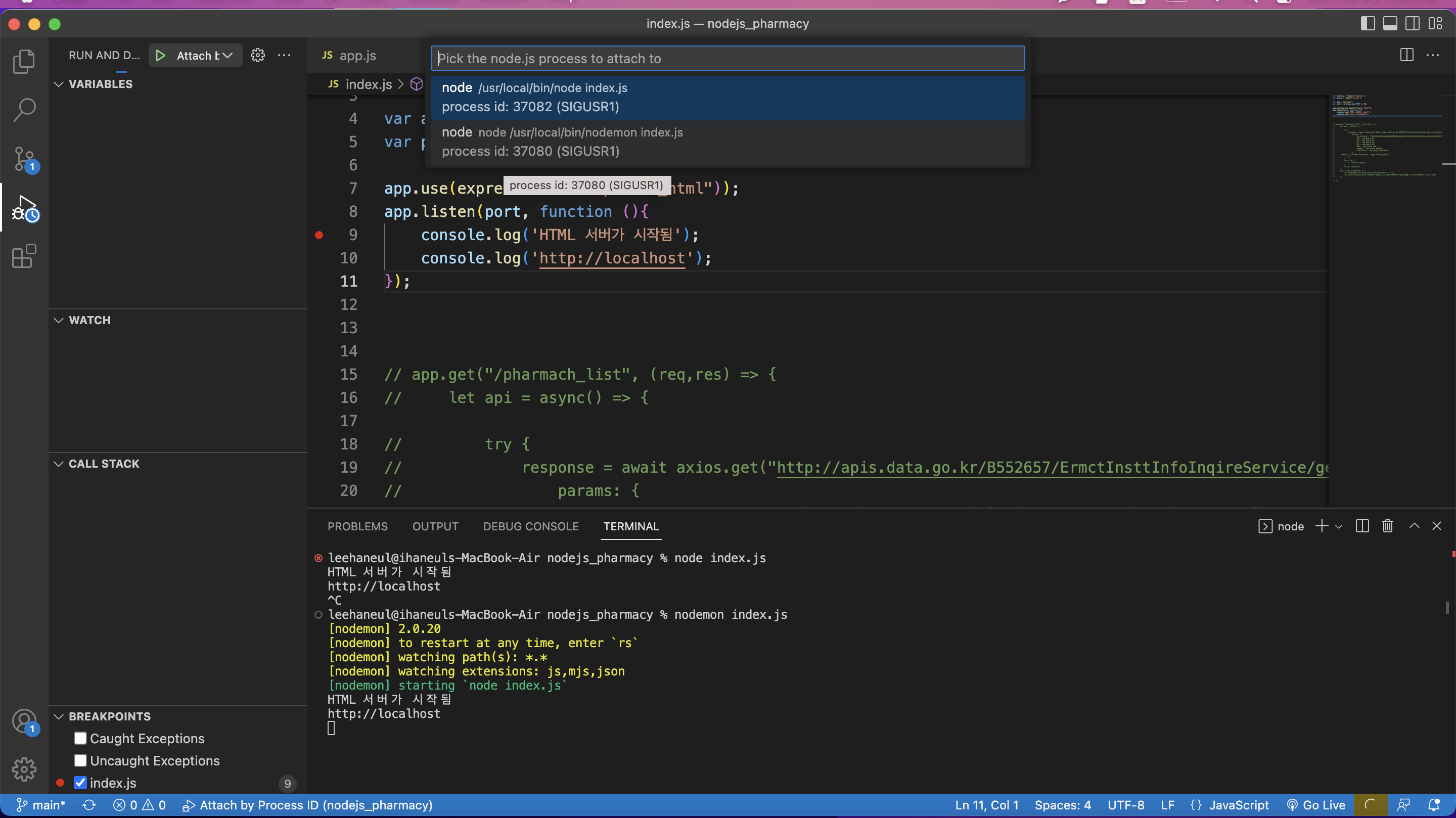Kill the terminal with trash icon

(x=1388, y=526)
